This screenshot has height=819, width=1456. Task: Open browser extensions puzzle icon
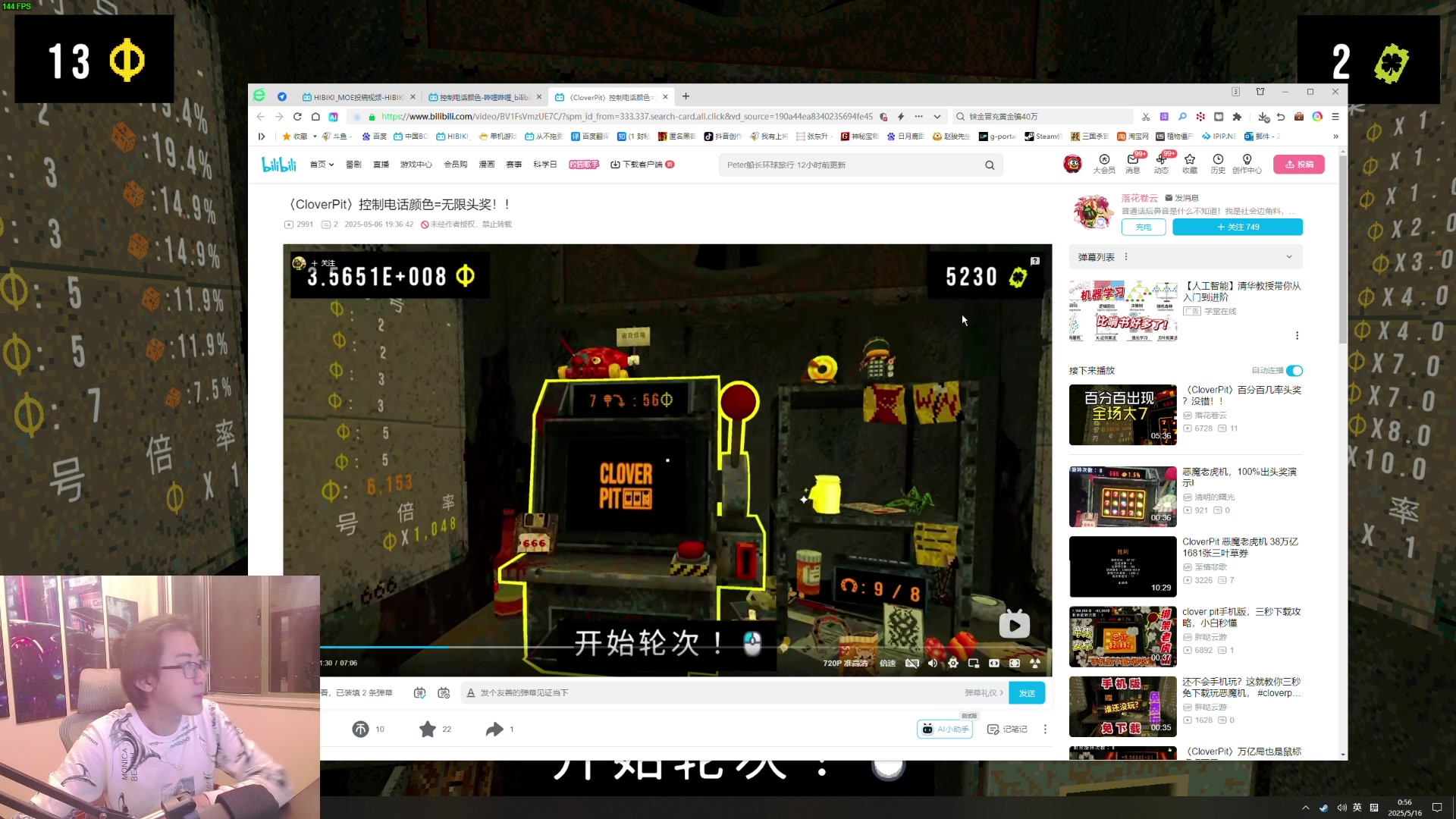pos(1237,117)
